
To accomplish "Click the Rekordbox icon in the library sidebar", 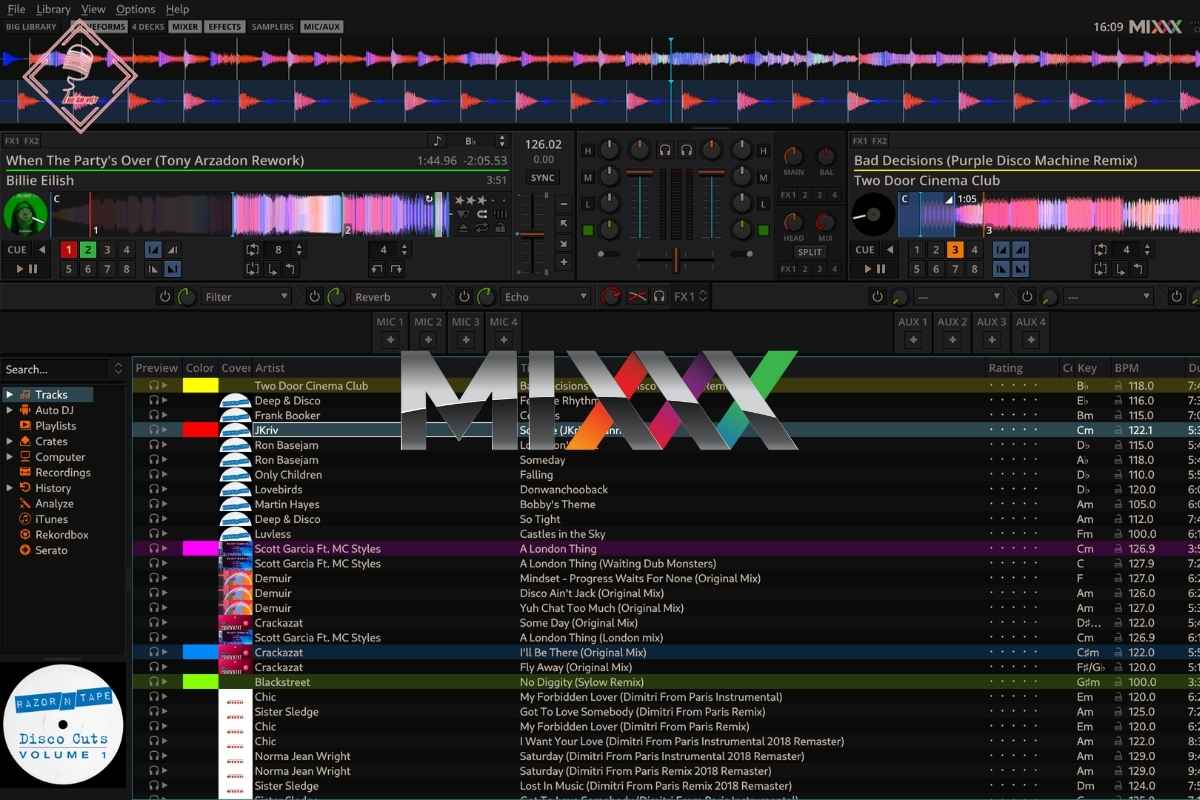I will (x=26, y=535).
